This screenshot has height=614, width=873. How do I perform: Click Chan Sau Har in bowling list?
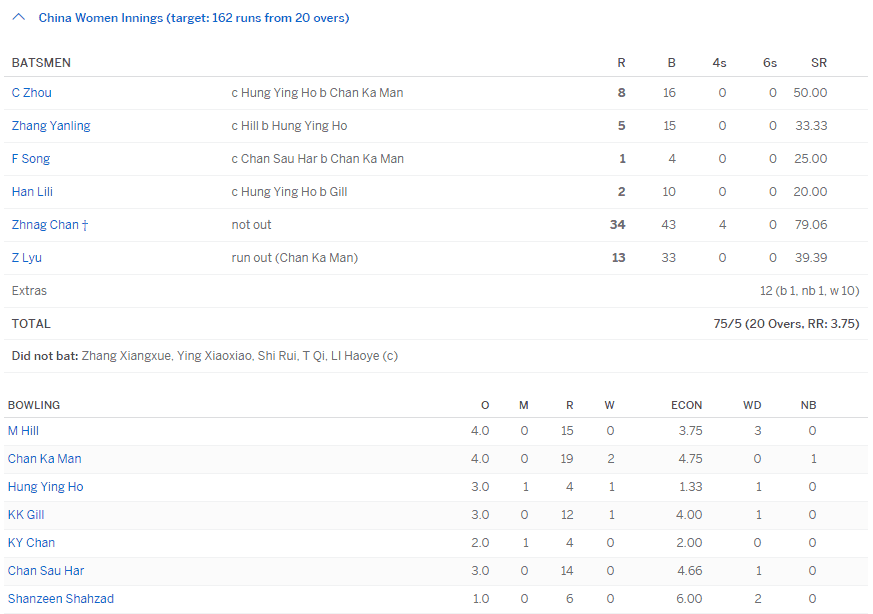[46, 571]
